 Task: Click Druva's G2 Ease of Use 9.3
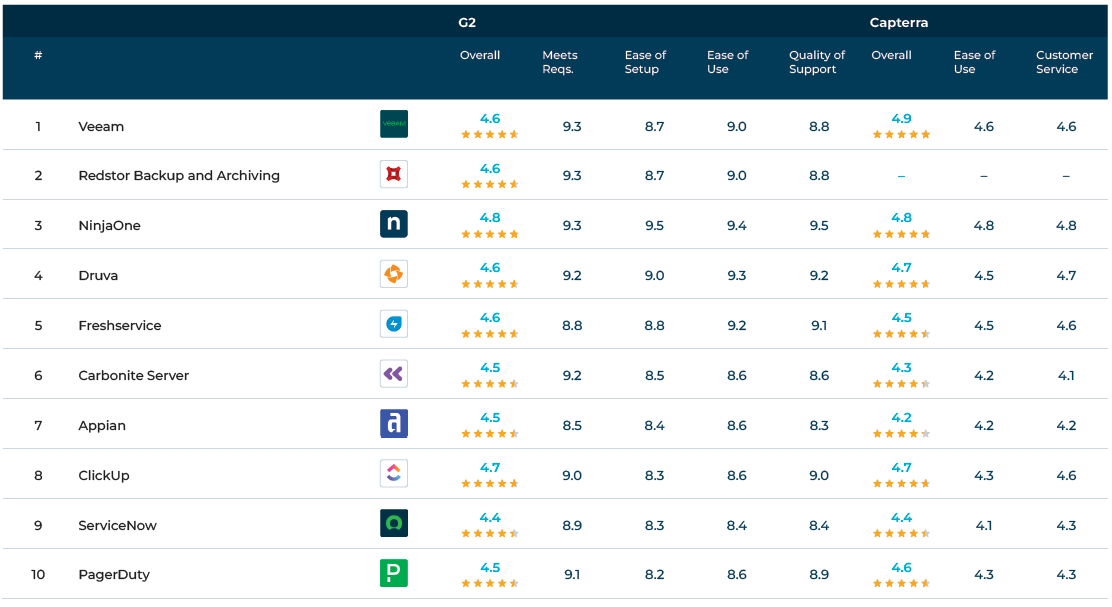(x=737, y=276)
